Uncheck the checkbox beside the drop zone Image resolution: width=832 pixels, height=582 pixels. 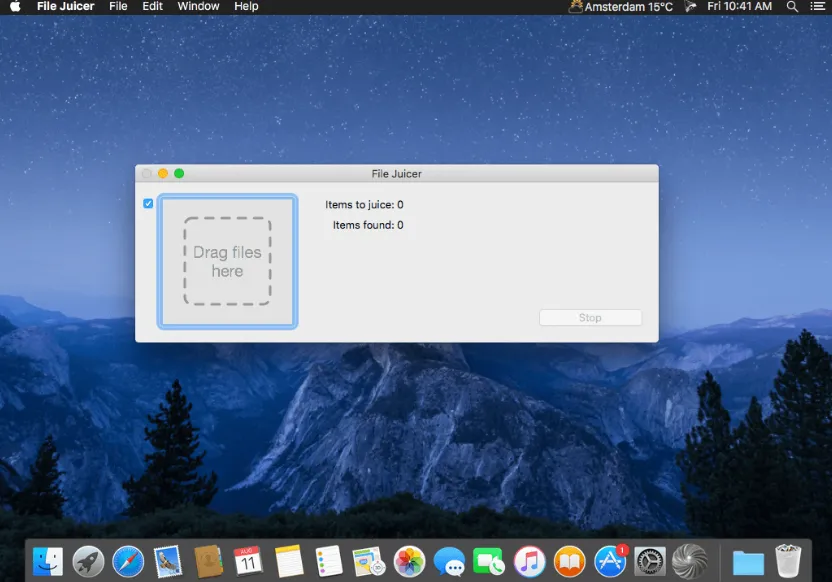pyautogui.click(x=148, y=203)
